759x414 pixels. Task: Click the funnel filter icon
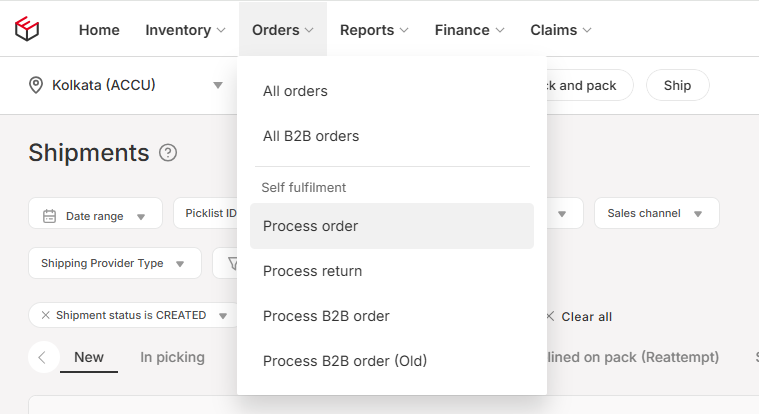tap(233, 263)
